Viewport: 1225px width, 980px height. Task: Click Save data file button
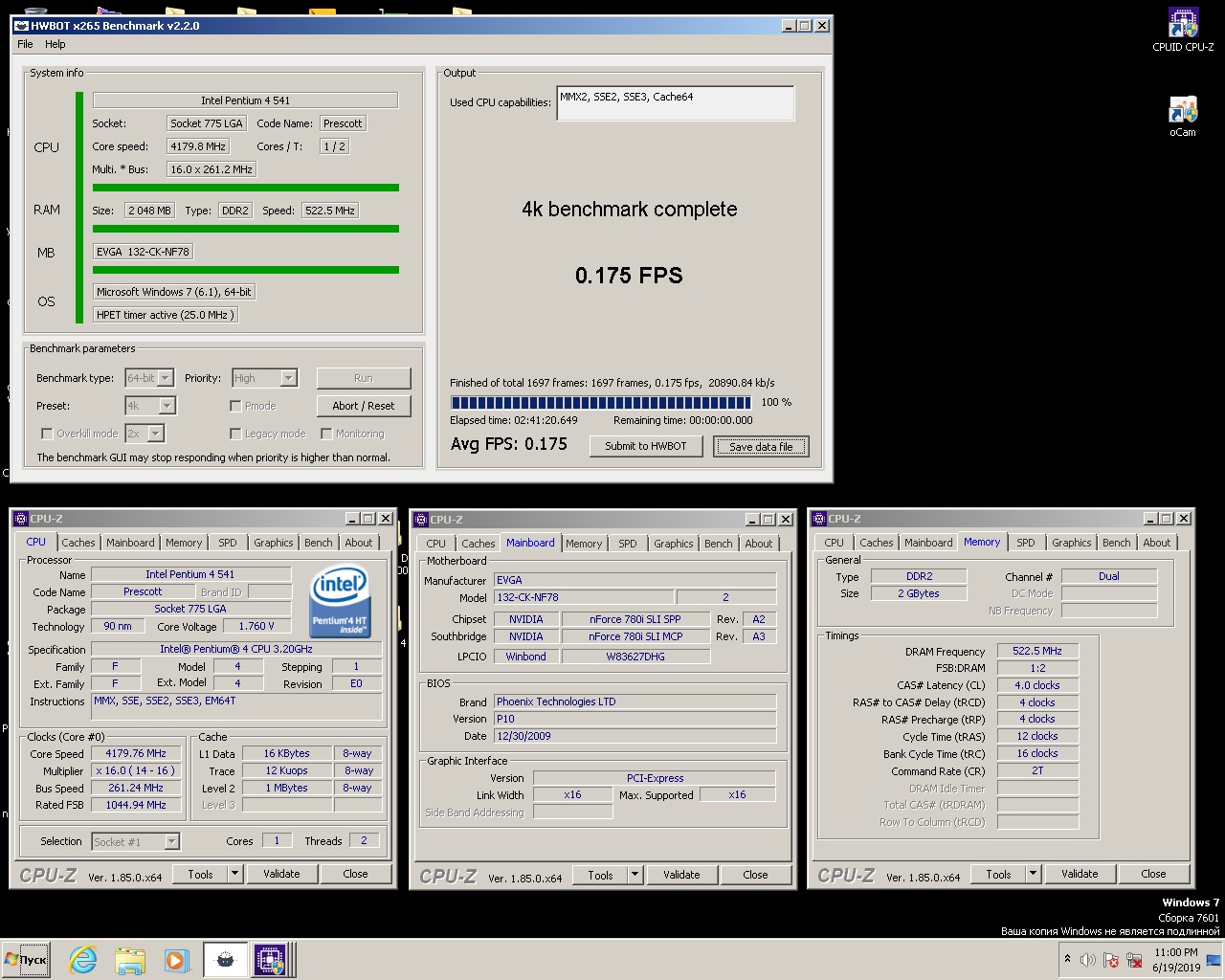click(761, 447)
